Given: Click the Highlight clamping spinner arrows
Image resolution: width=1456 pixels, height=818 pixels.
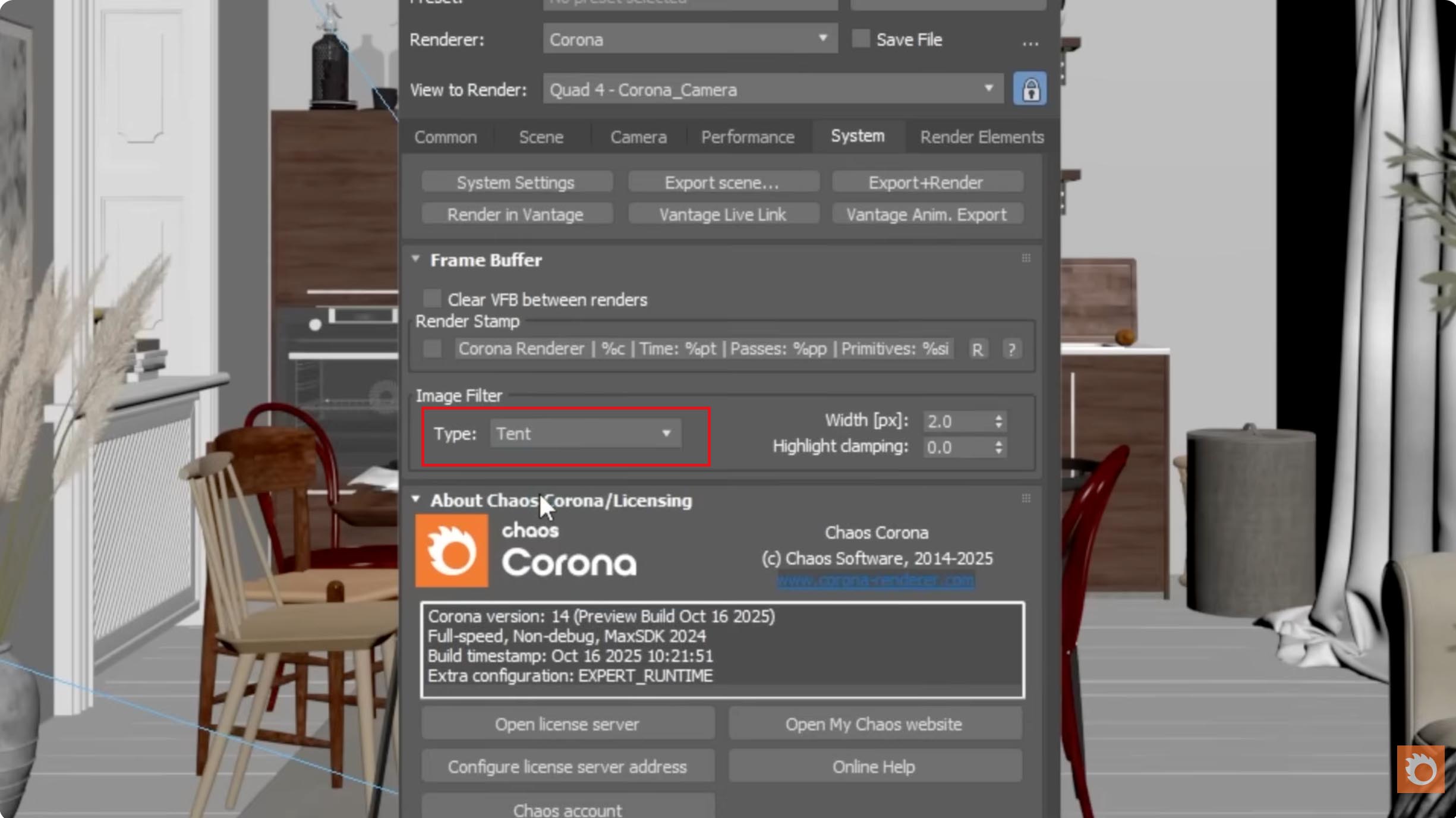Looking at the screenshot, I should (x=998, y=447).
